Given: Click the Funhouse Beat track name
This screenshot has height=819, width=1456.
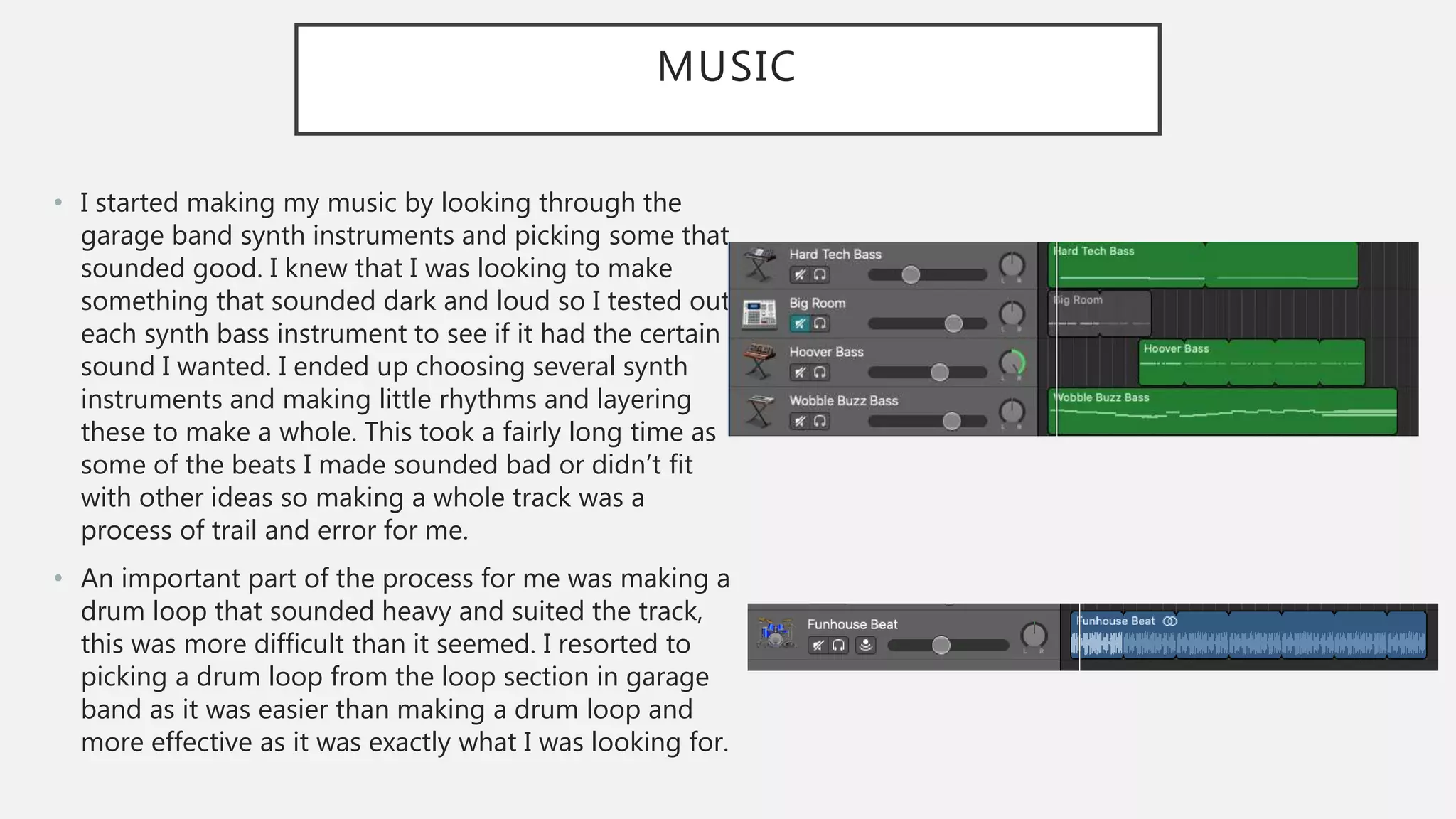Looking at the screenshot, I should (852, 624).
